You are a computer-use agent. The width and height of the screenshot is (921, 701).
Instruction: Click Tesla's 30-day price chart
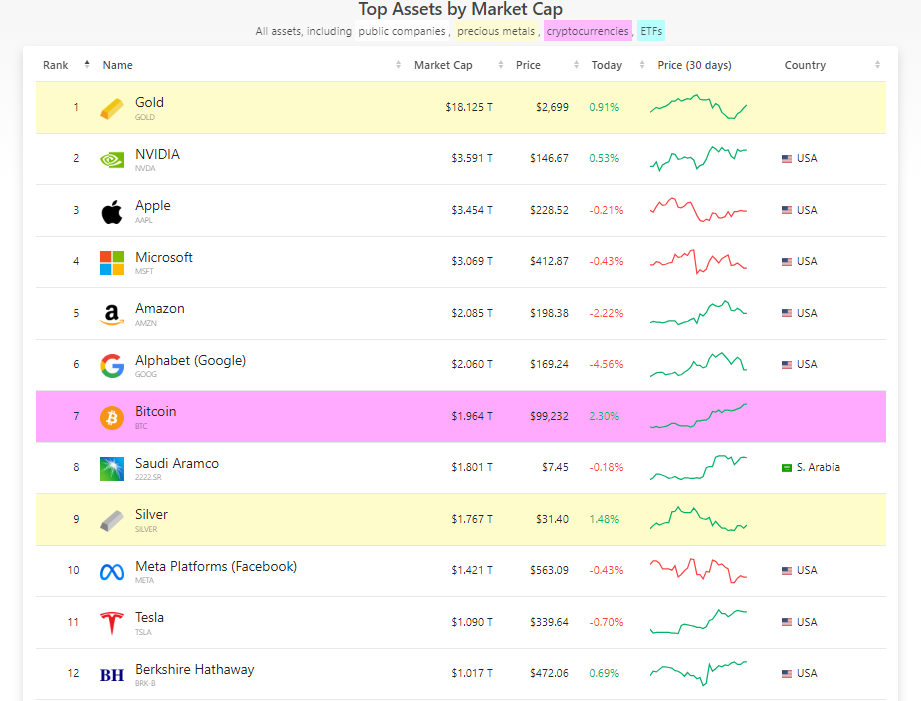698,622
